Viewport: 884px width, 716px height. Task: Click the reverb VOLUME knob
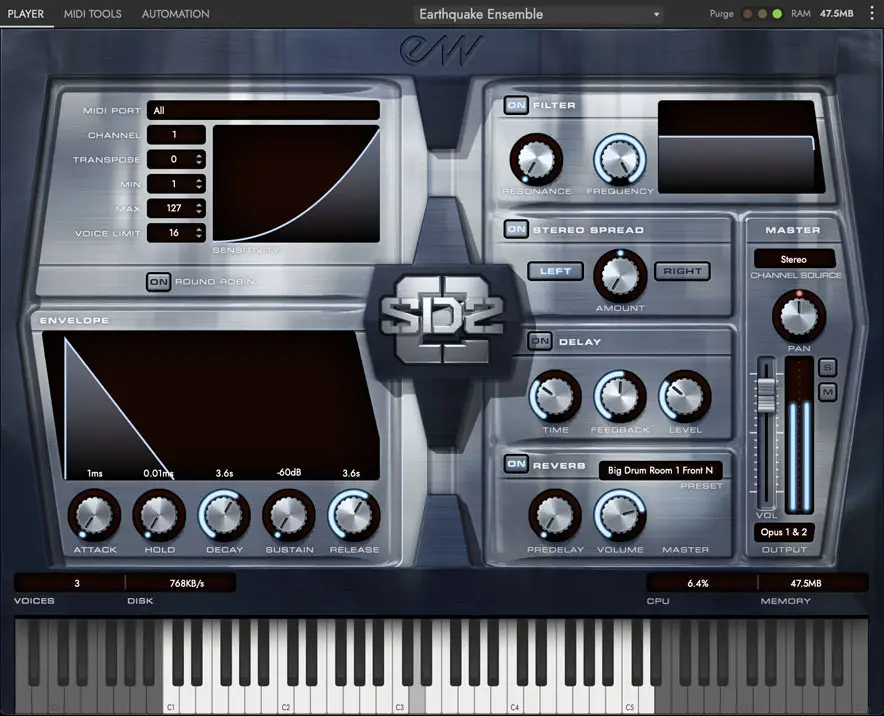(x=620, y=515)
